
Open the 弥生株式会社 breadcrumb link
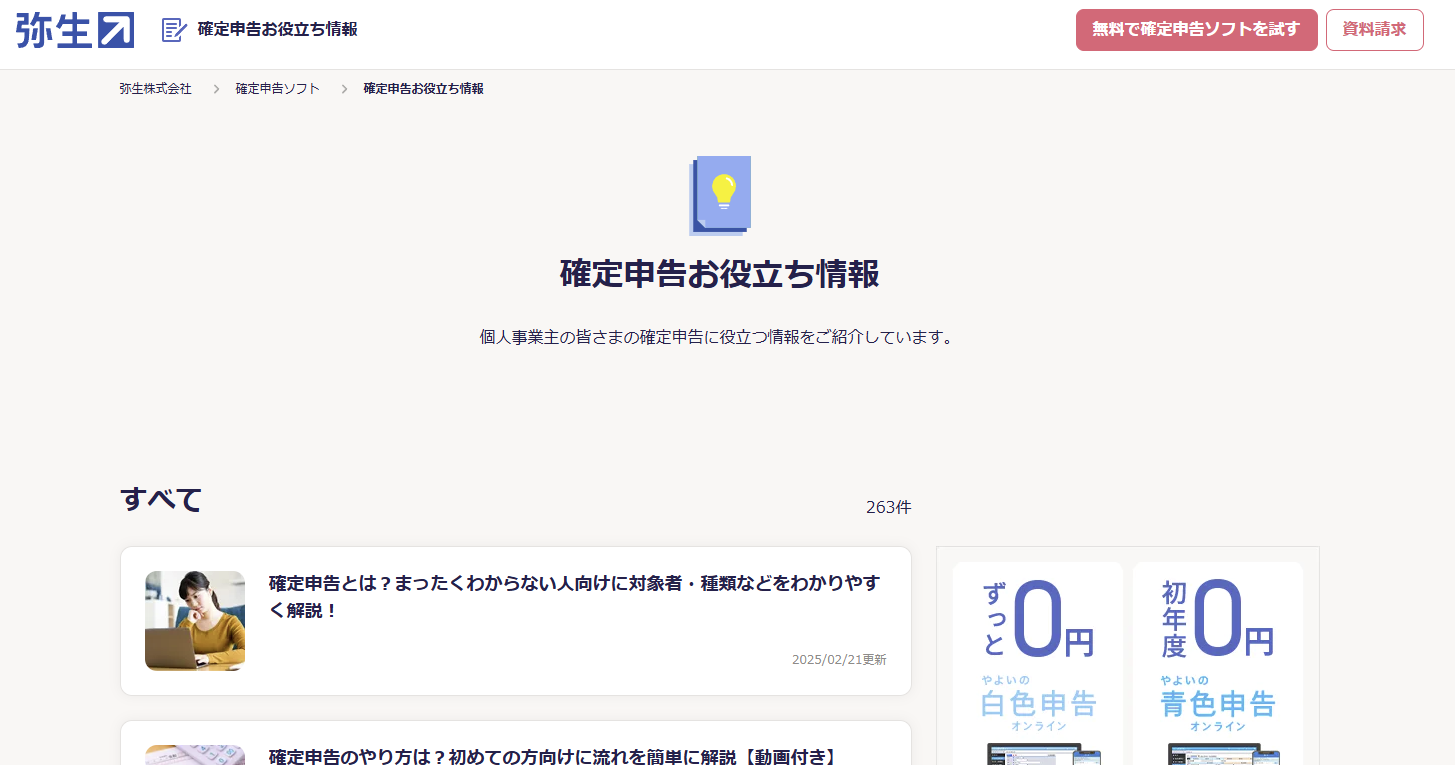click(x=153, y=88)
